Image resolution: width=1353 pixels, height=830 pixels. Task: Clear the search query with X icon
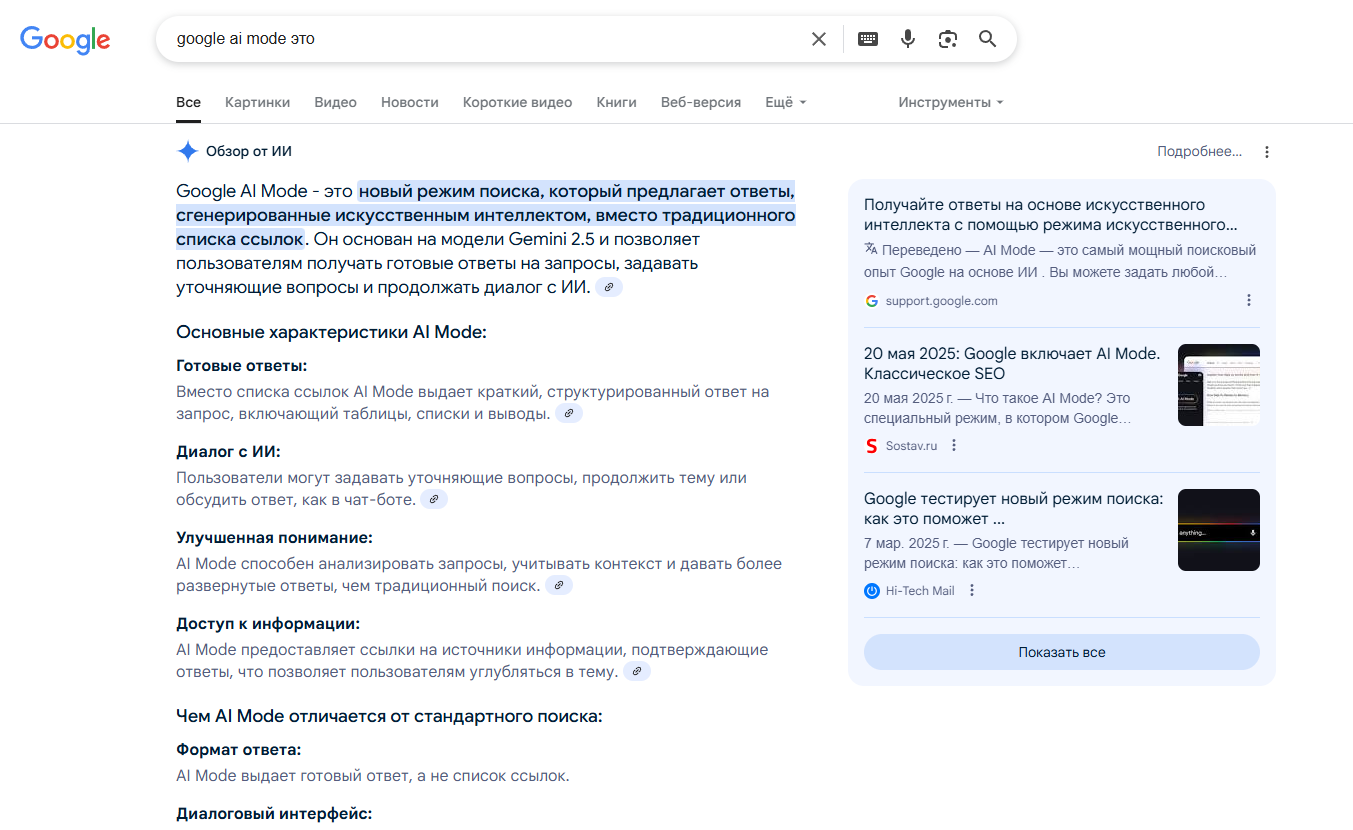pyautogui.click(x=819, y=39)
